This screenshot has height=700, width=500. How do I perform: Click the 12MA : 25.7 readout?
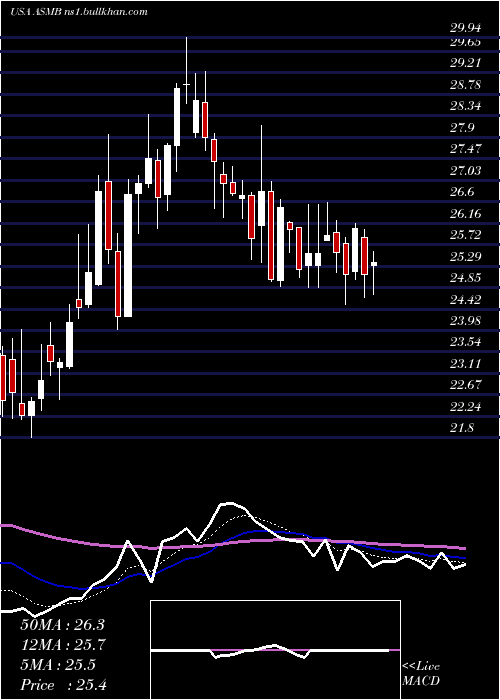point(62,644)
